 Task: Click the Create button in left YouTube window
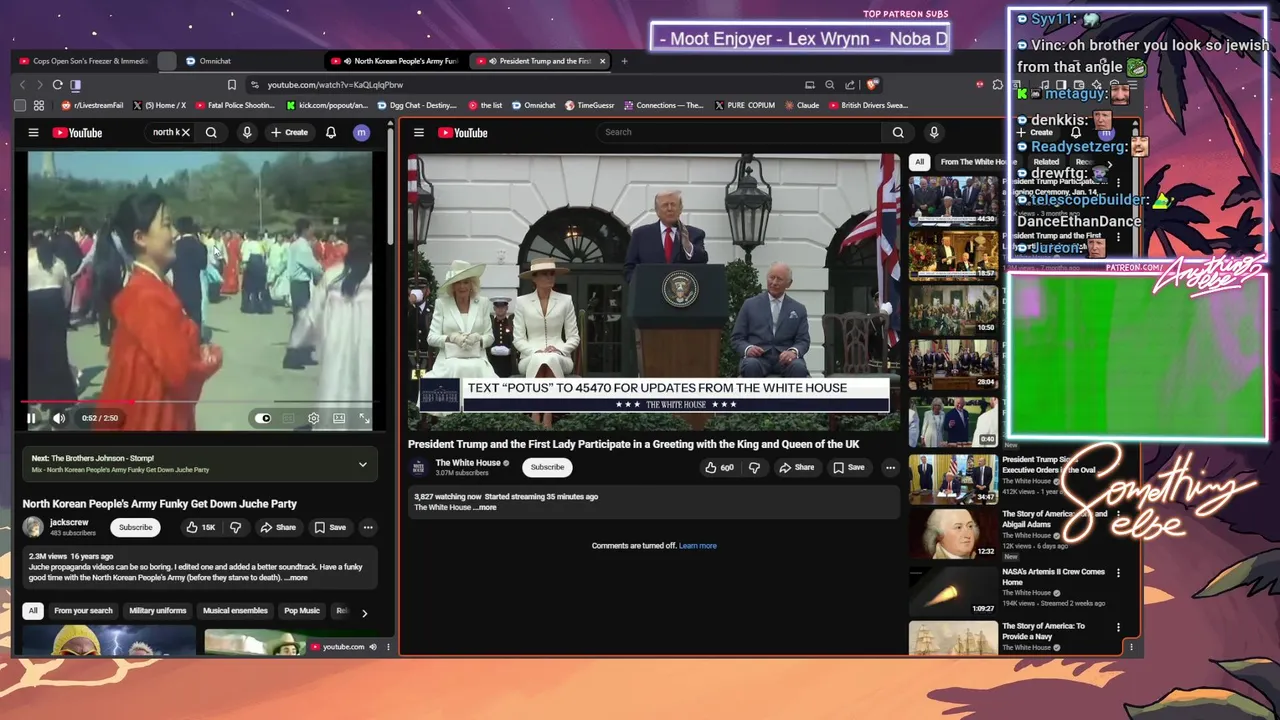tap(289, 132)
